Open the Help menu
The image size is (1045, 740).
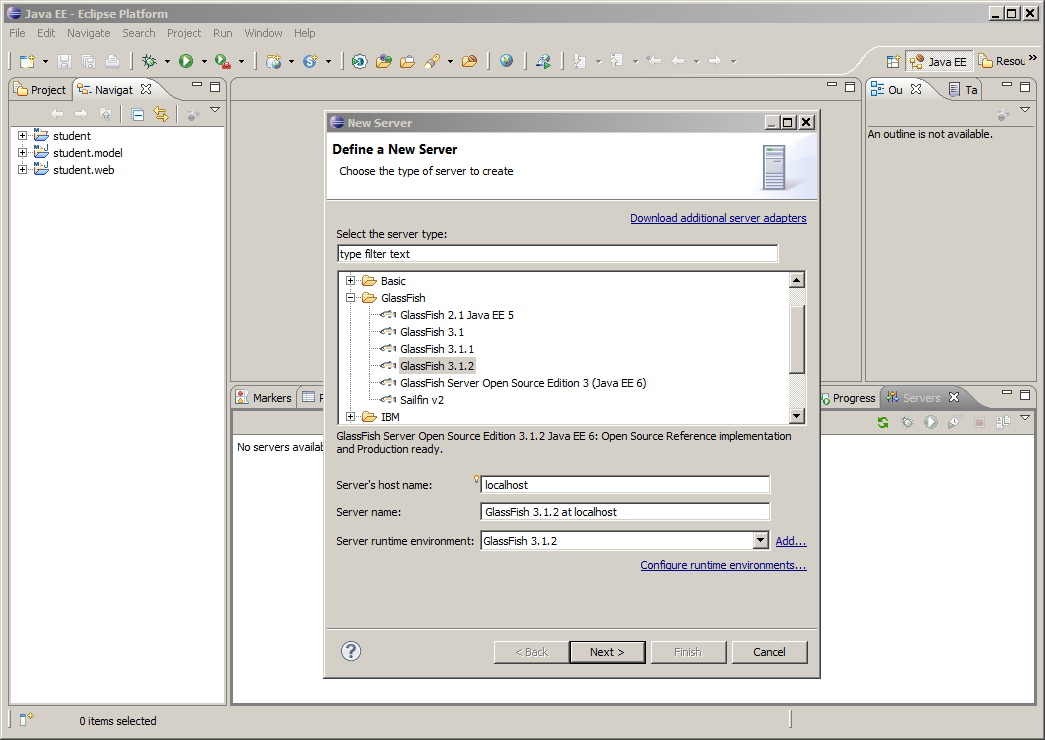[305, 33]
